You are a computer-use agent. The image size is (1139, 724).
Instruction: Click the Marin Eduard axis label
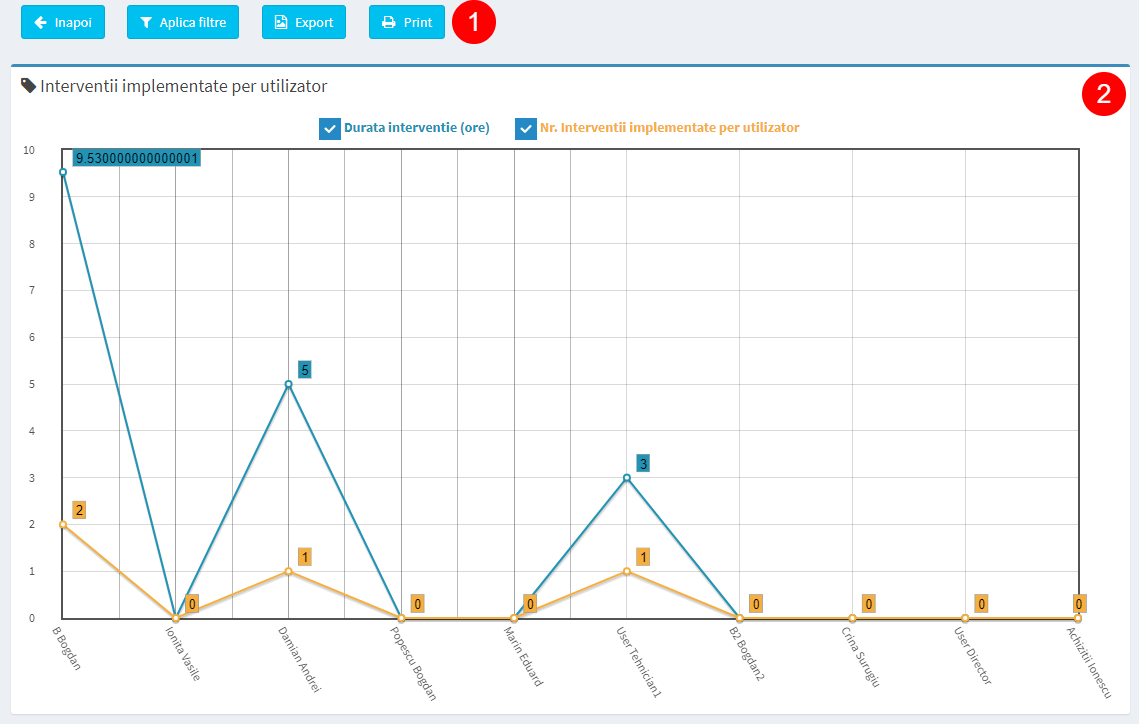524,656
